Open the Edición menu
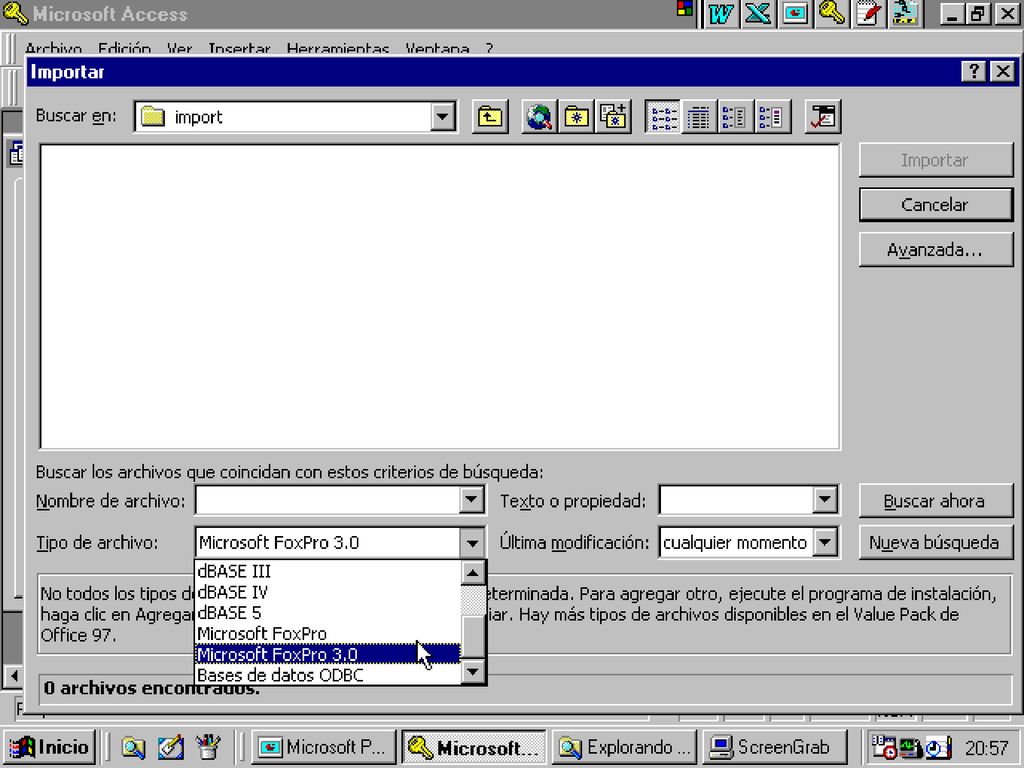 (124, 48)
